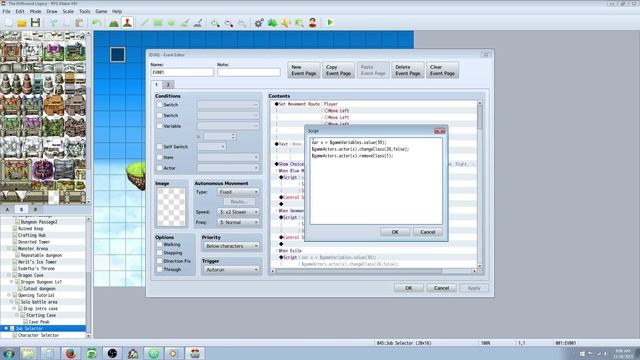Enable the Self Switch condition checkbox
Screen dimensions: 640x360
click(x=160, y=146)
